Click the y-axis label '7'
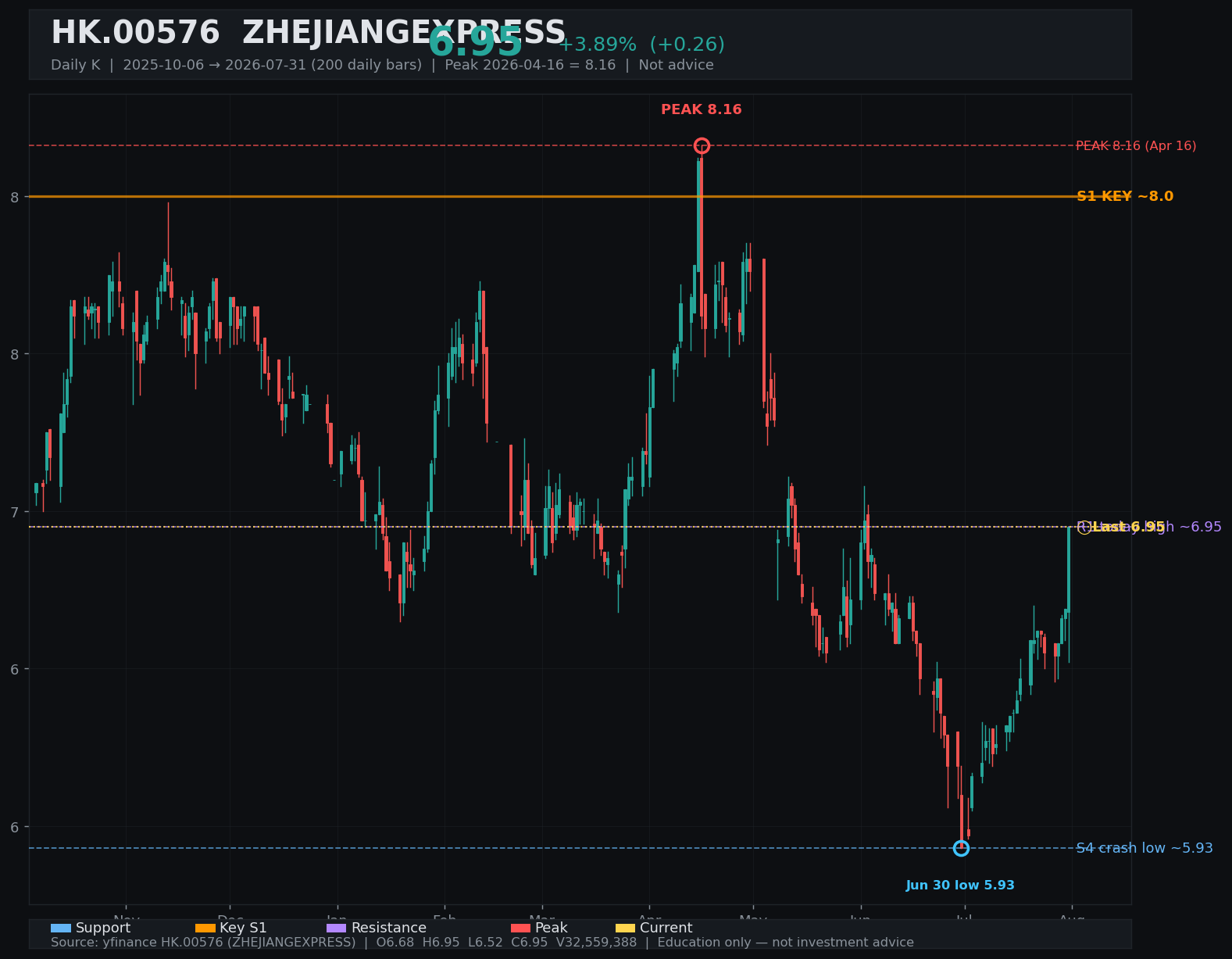Screen dimensions: 1232x959 (14, 512)
